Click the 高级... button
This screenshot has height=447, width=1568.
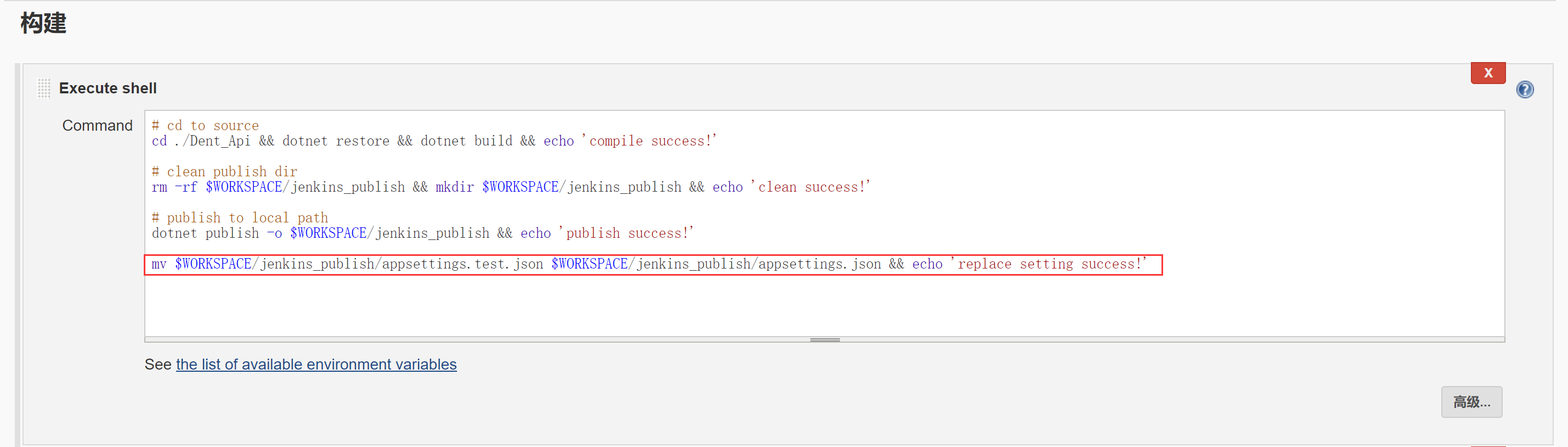pyautogui.click(x=1470, y=402)
